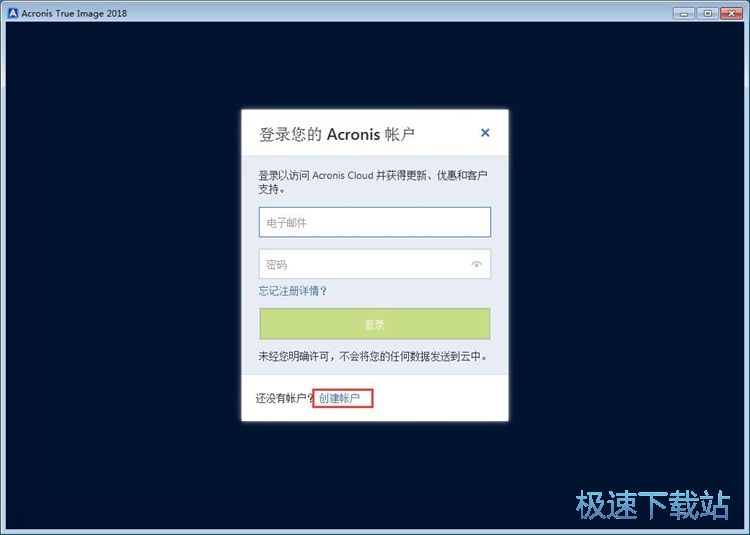Open the forgot registration details link
The width and height of the screenshot is (750, 535).
[292, 291]
